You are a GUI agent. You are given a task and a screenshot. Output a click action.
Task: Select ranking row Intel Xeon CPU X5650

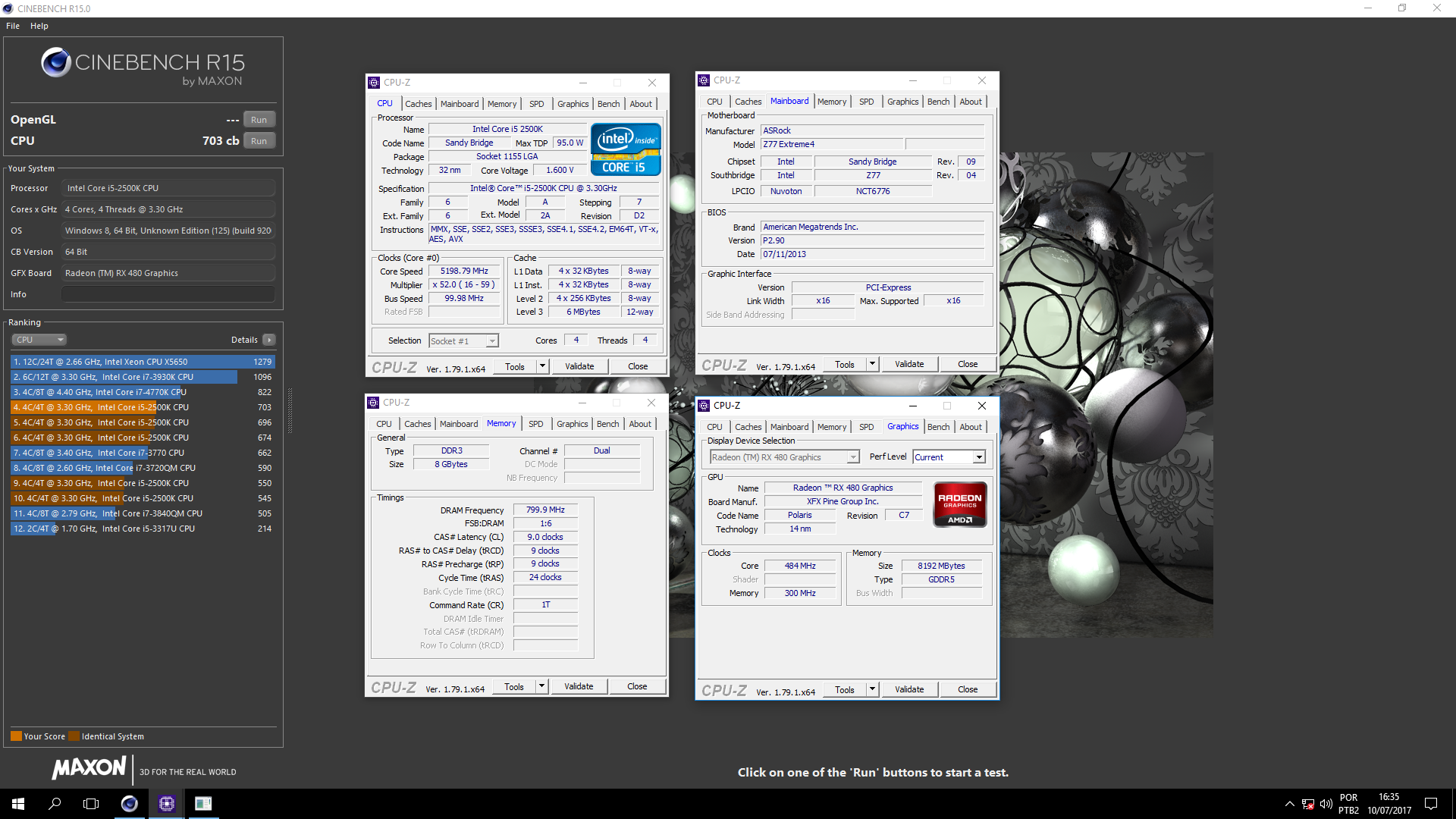[143, 362]
